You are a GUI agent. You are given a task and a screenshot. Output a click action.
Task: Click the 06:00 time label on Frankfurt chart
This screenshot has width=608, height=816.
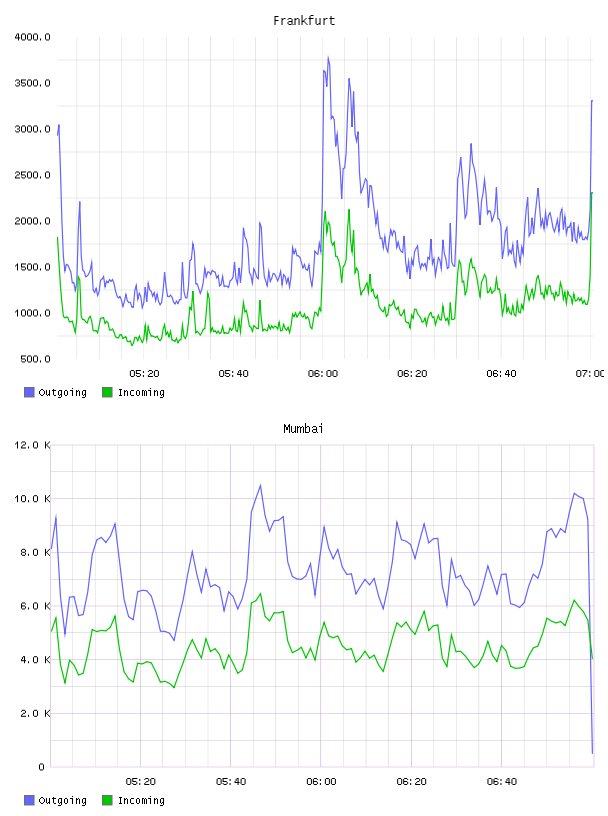click(x=323, y=374)
